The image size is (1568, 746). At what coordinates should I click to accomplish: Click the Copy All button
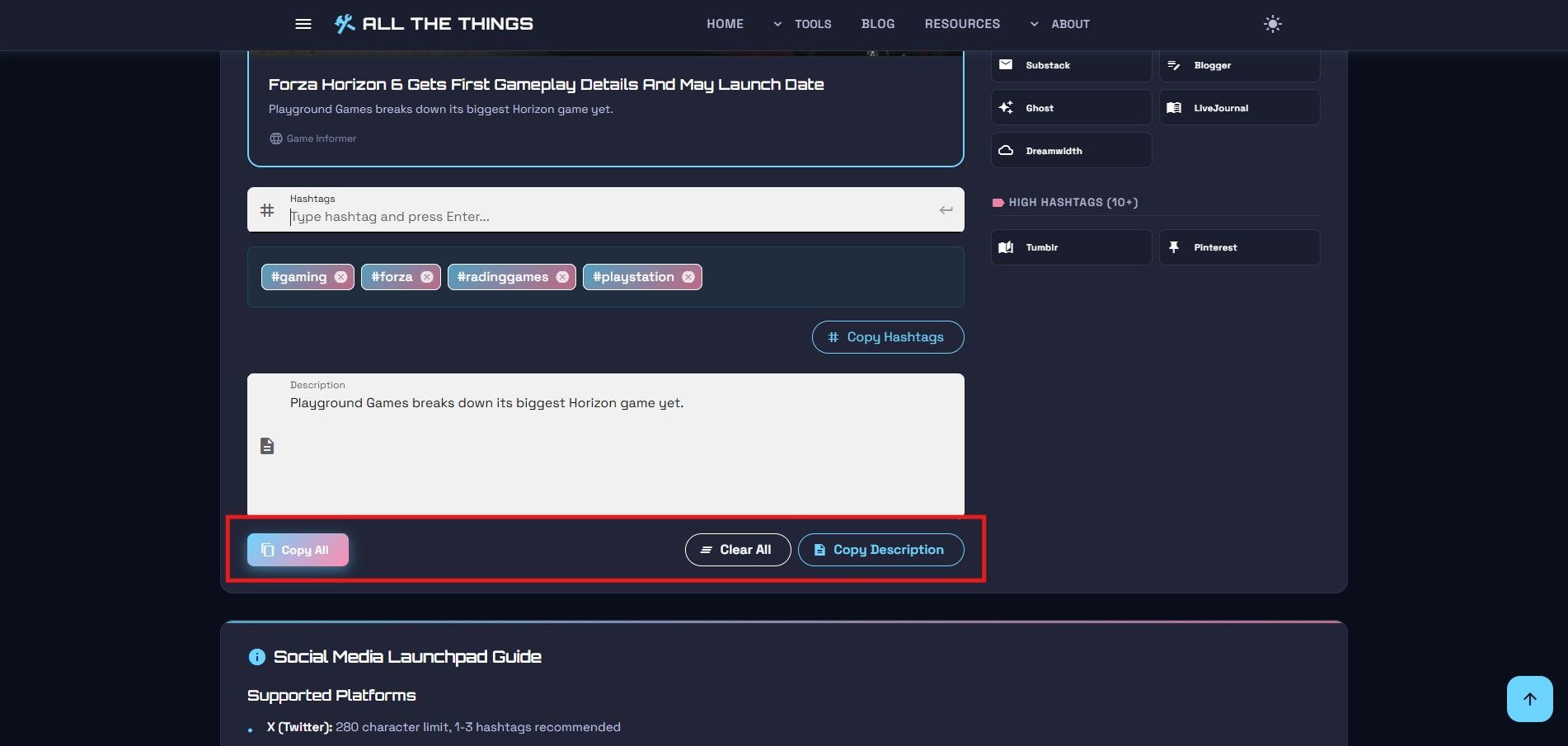[x=297, y=549]
